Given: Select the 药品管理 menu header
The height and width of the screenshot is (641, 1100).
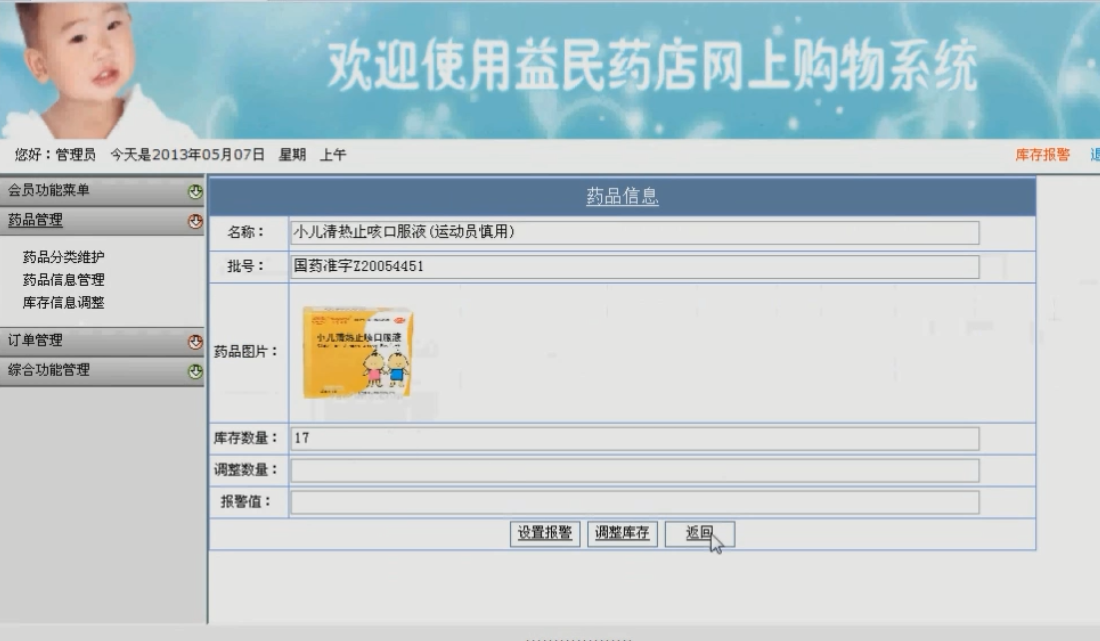Looking at the screenshot, I should tap(102, 221).
